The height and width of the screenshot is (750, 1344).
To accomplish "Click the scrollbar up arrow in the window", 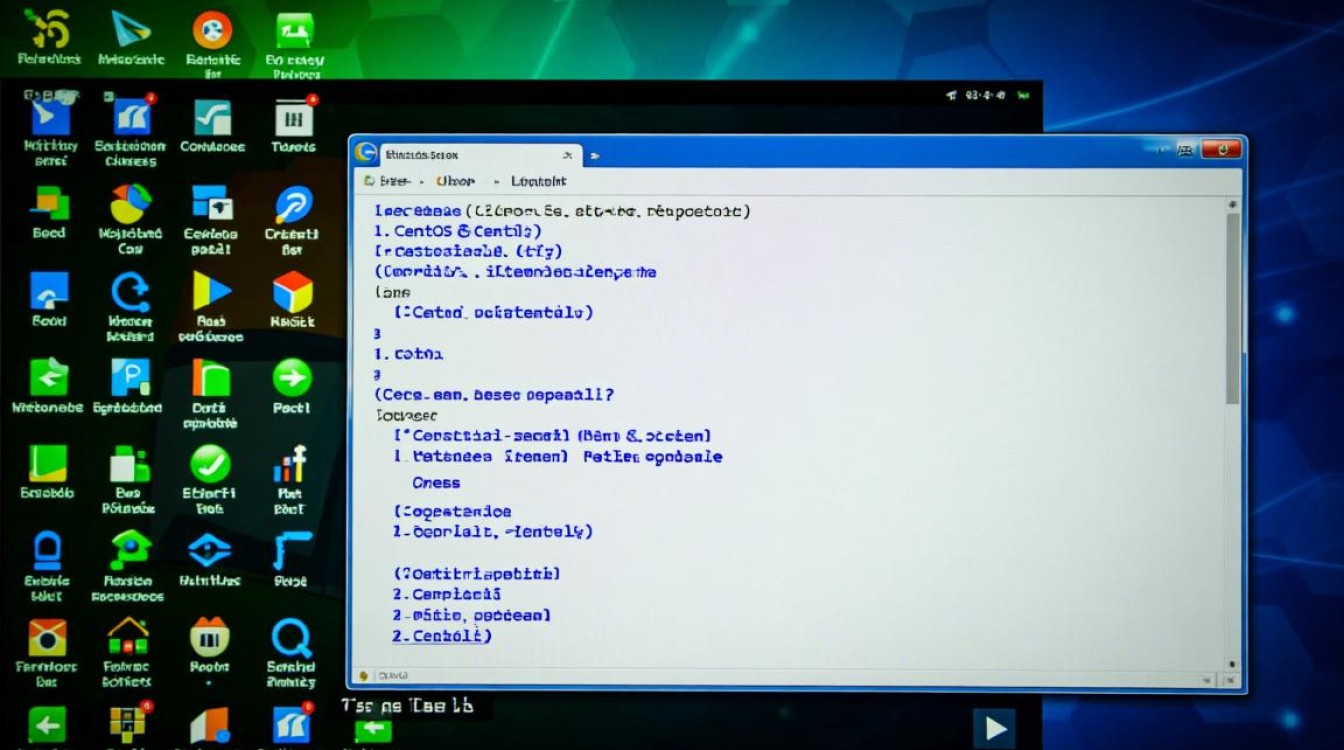I will (x=1233, y=203).
